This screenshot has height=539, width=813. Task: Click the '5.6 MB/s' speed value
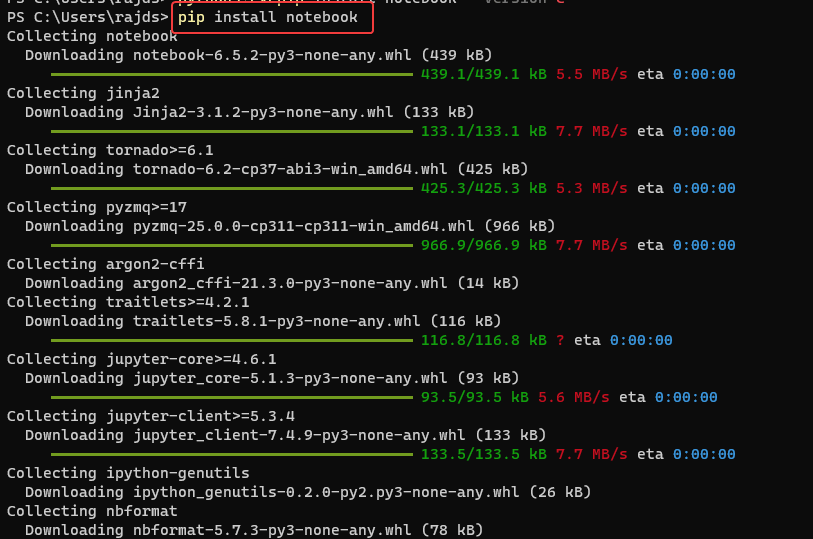[x=573, y=397]
